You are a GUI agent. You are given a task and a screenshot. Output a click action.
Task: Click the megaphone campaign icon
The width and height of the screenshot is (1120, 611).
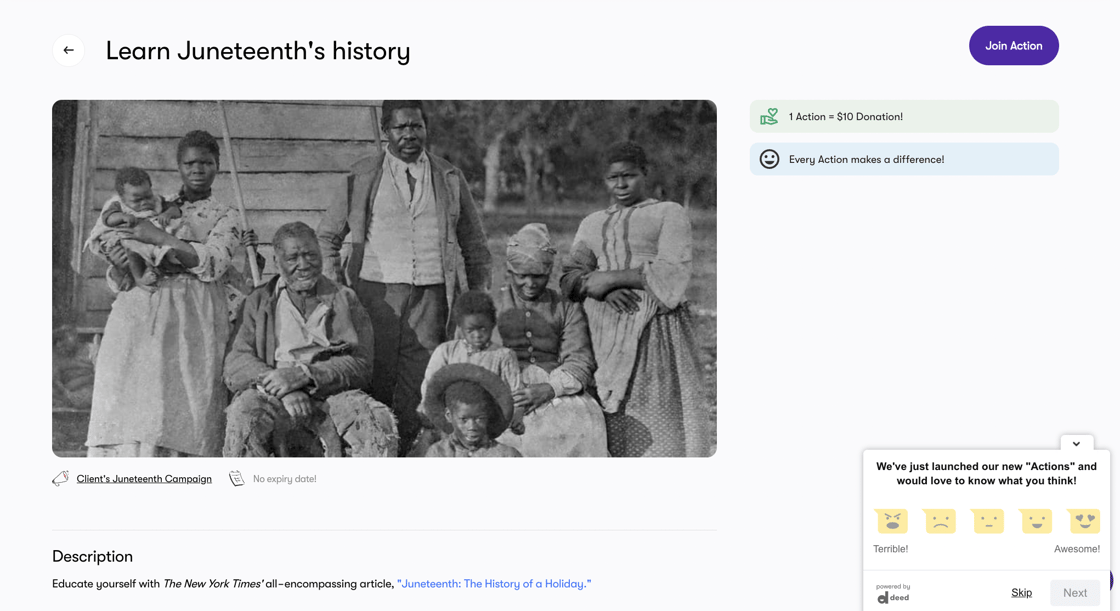pos(61,479)
